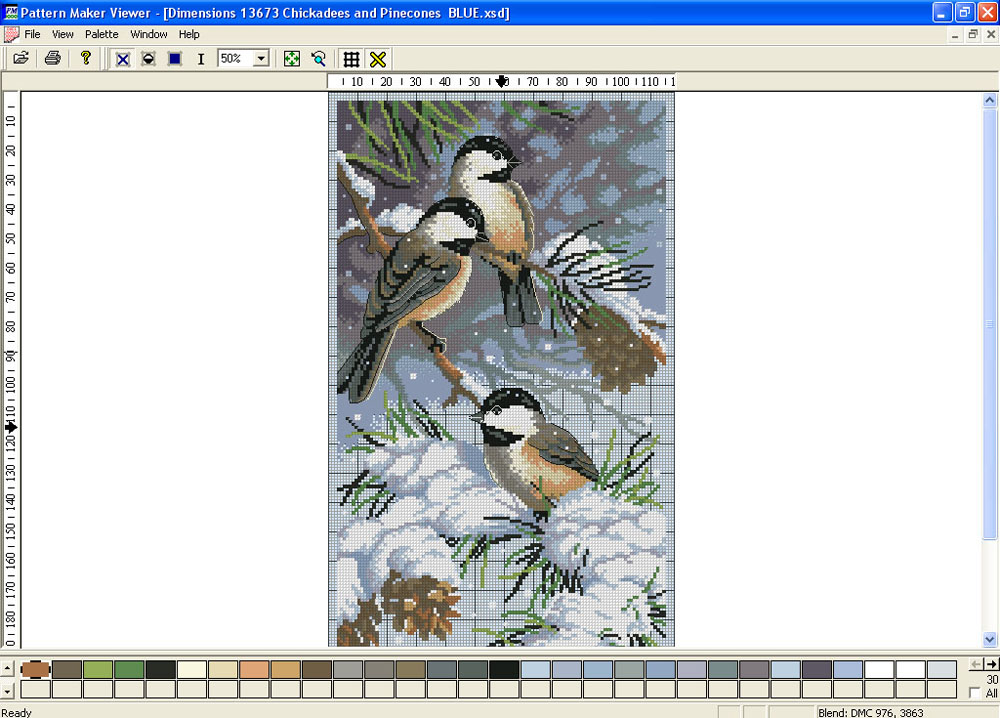Screen dimensions: 1000x718
Task: Select the light green palette swatch
Action: [x=98, y=669]
